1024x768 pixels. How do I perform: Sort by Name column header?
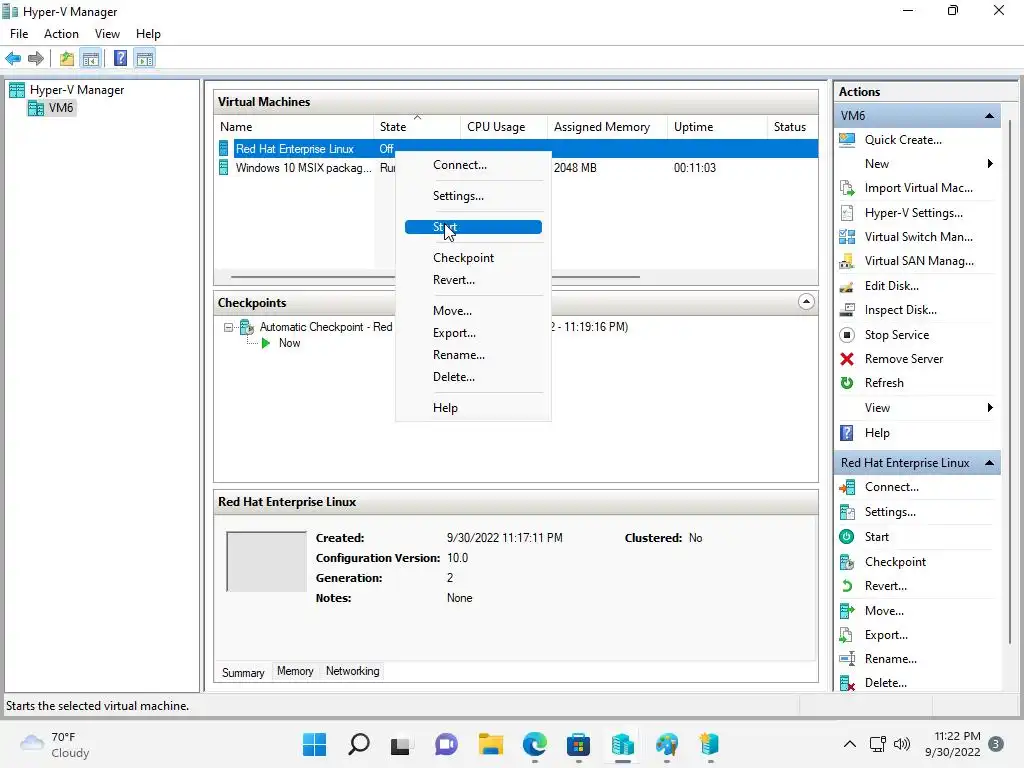pyautogui.click(x=295, y=127)
